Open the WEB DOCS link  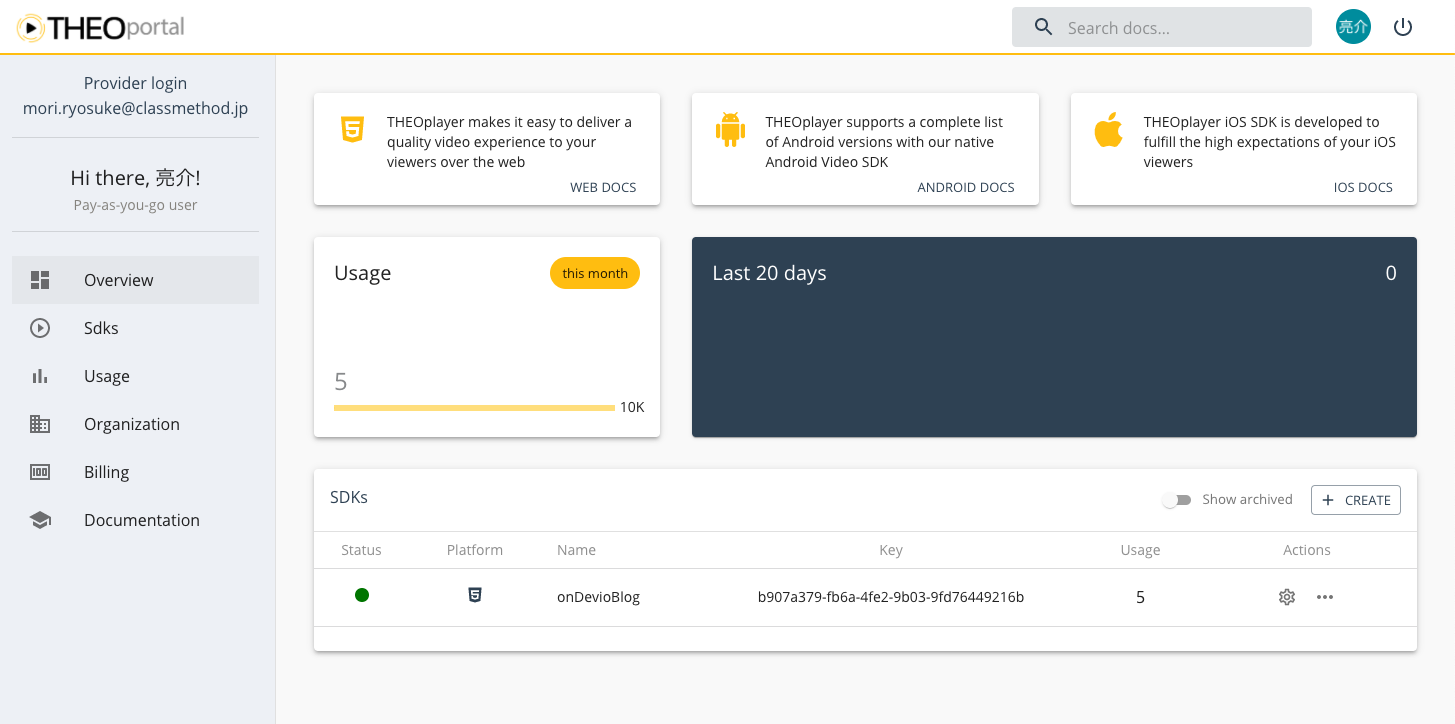(x=602, y=187)
